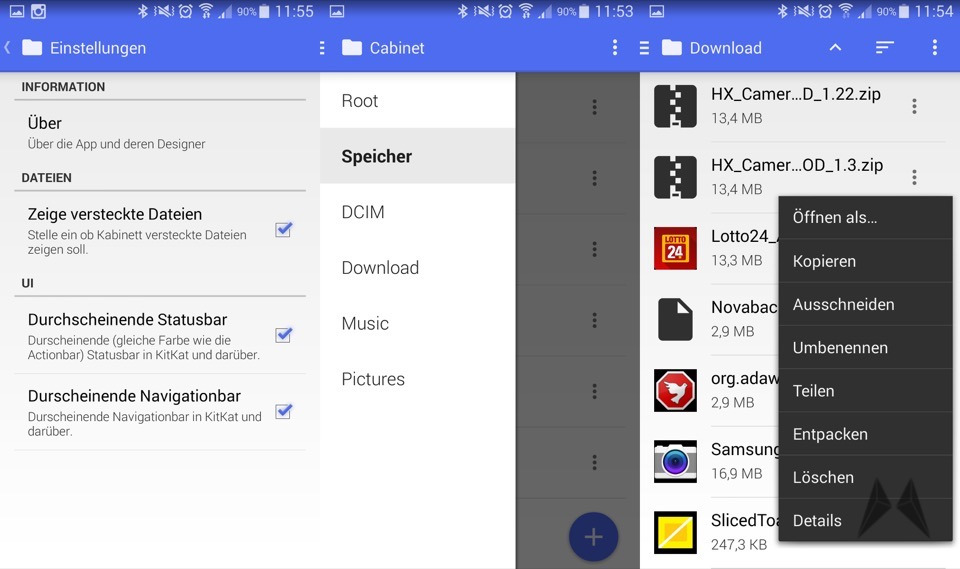
Task: Select Speicher in the drawer list
Action: click(377, 156)
